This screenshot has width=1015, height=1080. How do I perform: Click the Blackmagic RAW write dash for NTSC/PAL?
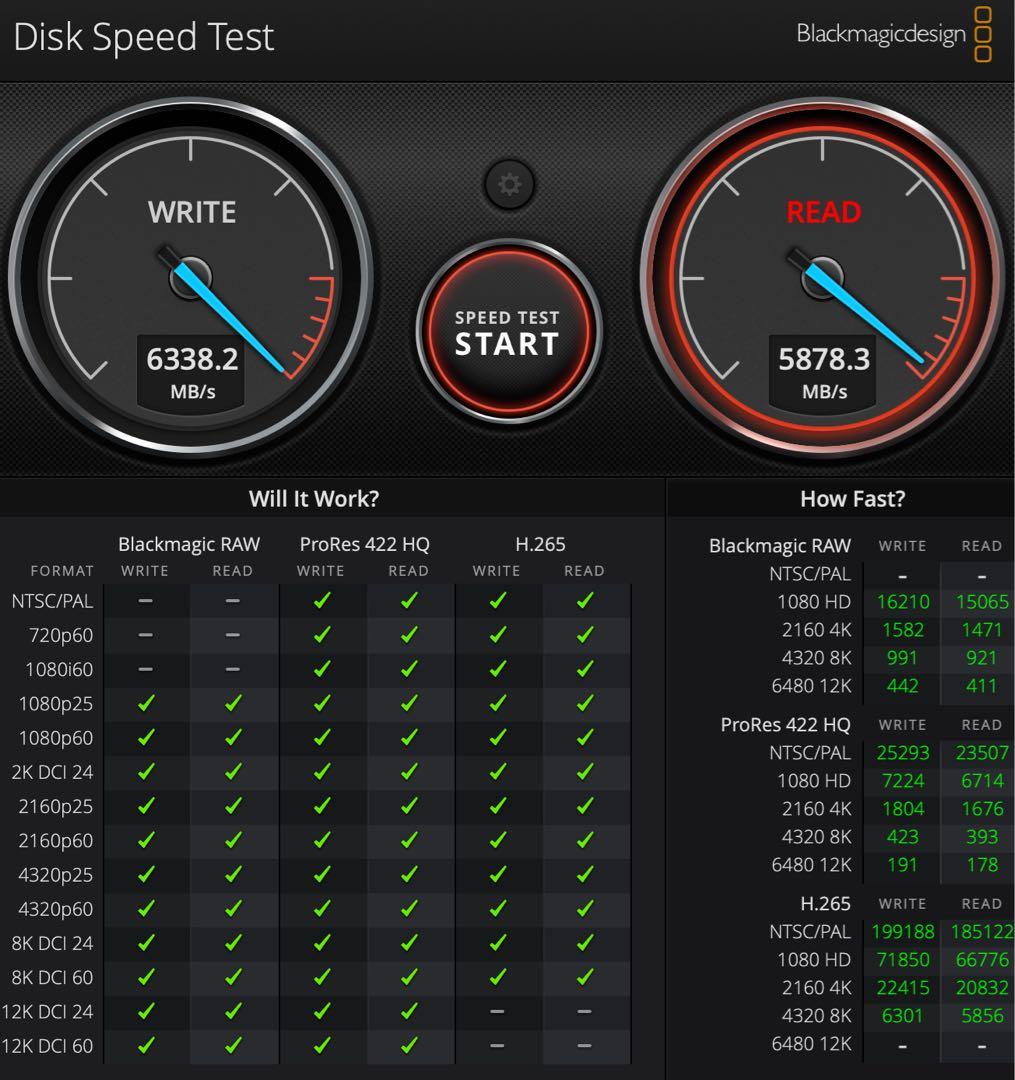[x=146, y=601]
